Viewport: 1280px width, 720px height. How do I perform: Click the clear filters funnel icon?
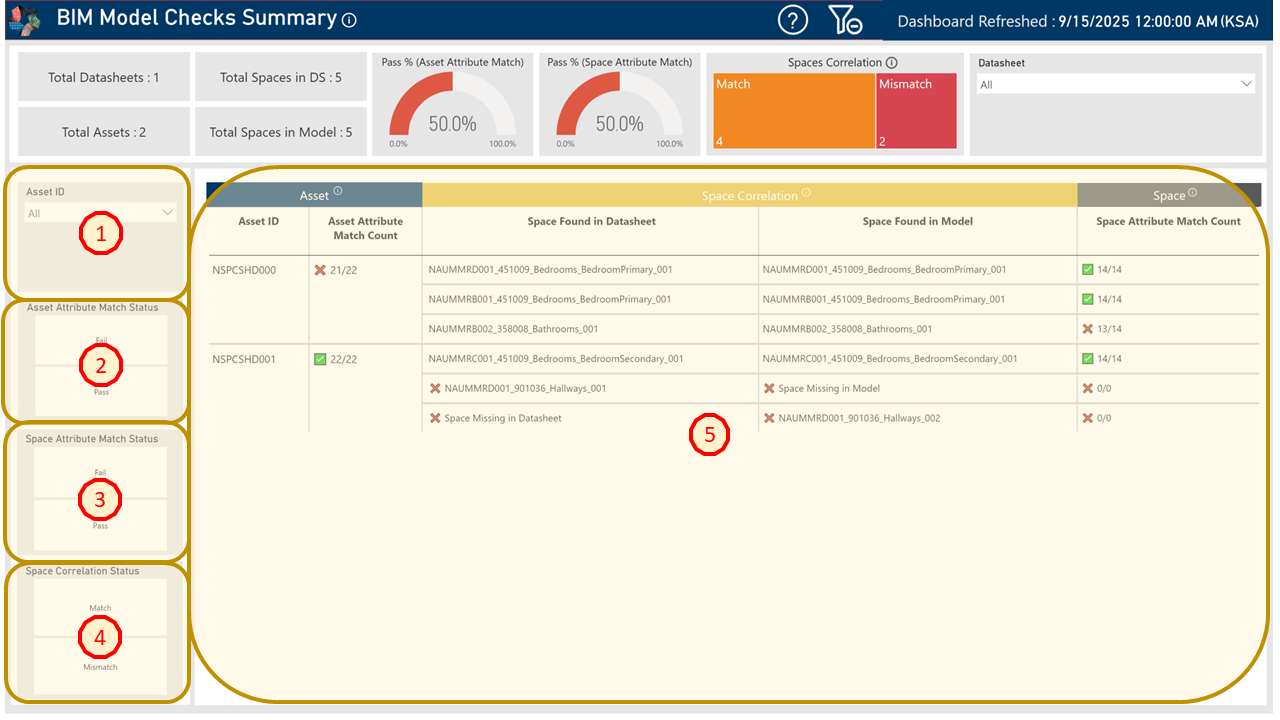(x=844, y=20)
